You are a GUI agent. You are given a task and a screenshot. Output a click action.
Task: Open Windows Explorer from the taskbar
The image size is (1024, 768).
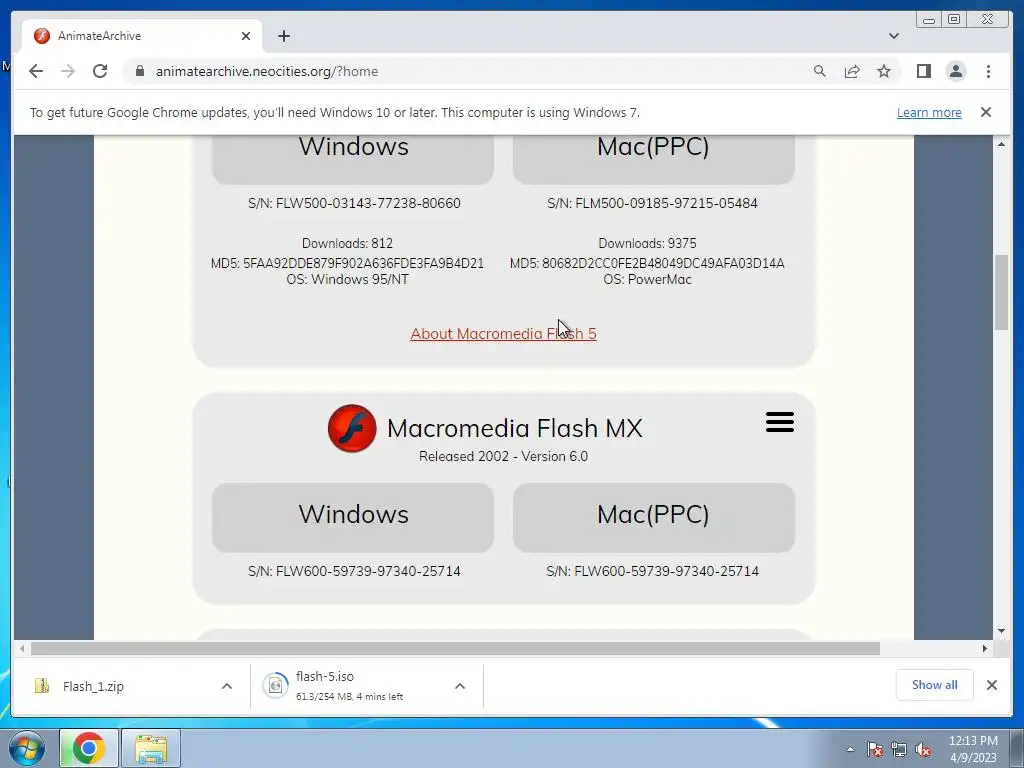point(151,748)
